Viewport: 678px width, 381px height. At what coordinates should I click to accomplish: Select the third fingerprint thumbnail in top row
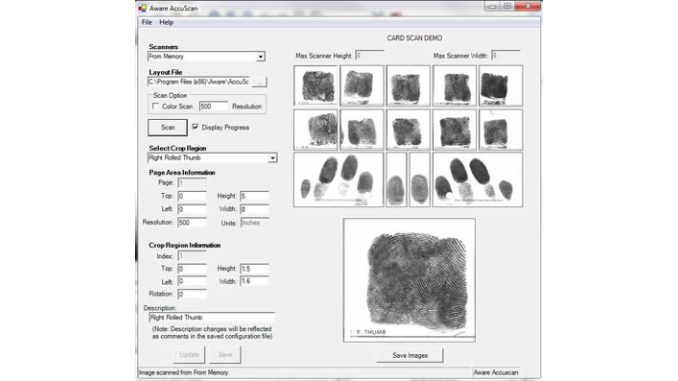(408, 86)
